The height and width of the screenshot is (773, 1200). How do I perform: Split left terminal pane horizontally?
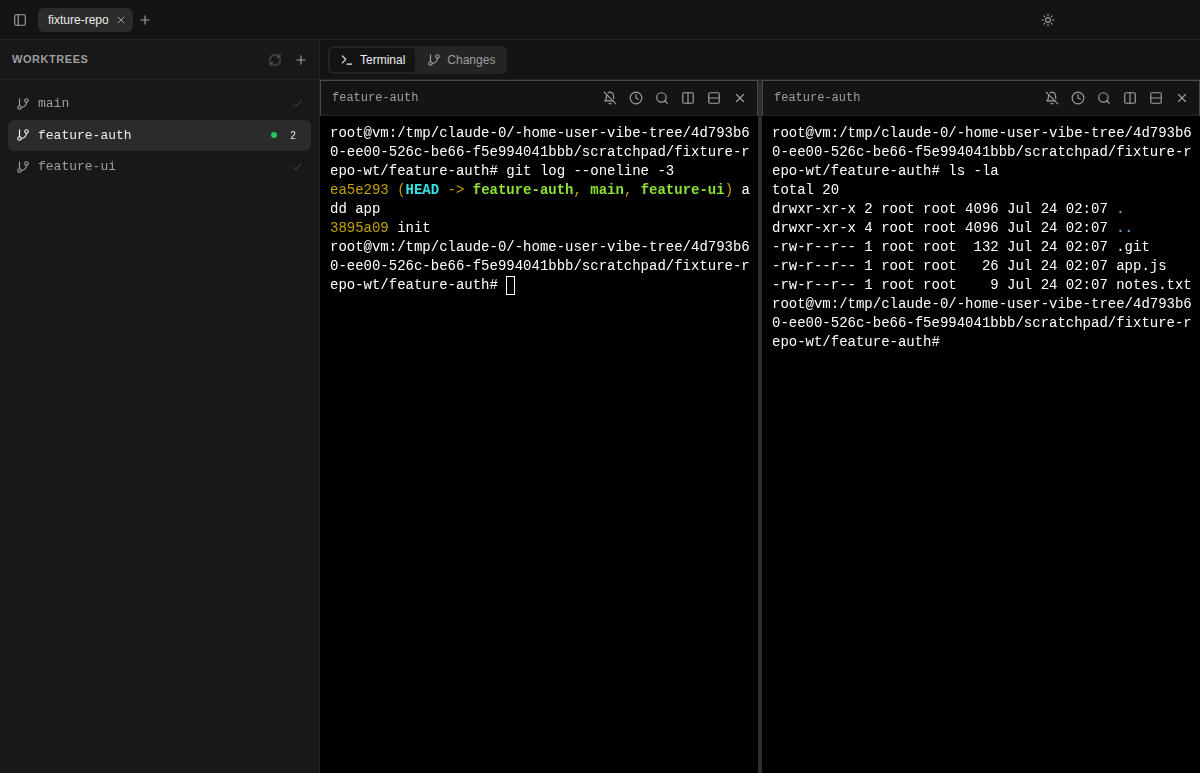coord(714,98)
